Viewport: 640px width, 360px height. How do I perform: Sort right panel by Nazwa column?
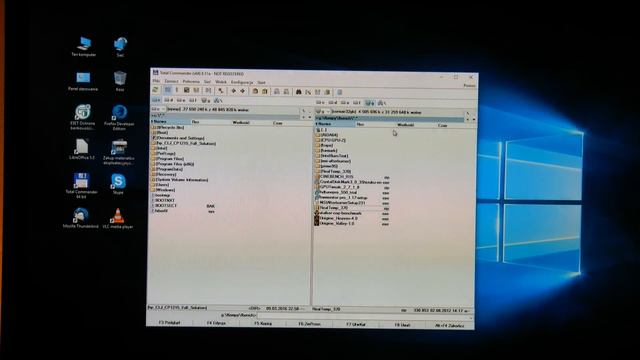click(334, 124)
